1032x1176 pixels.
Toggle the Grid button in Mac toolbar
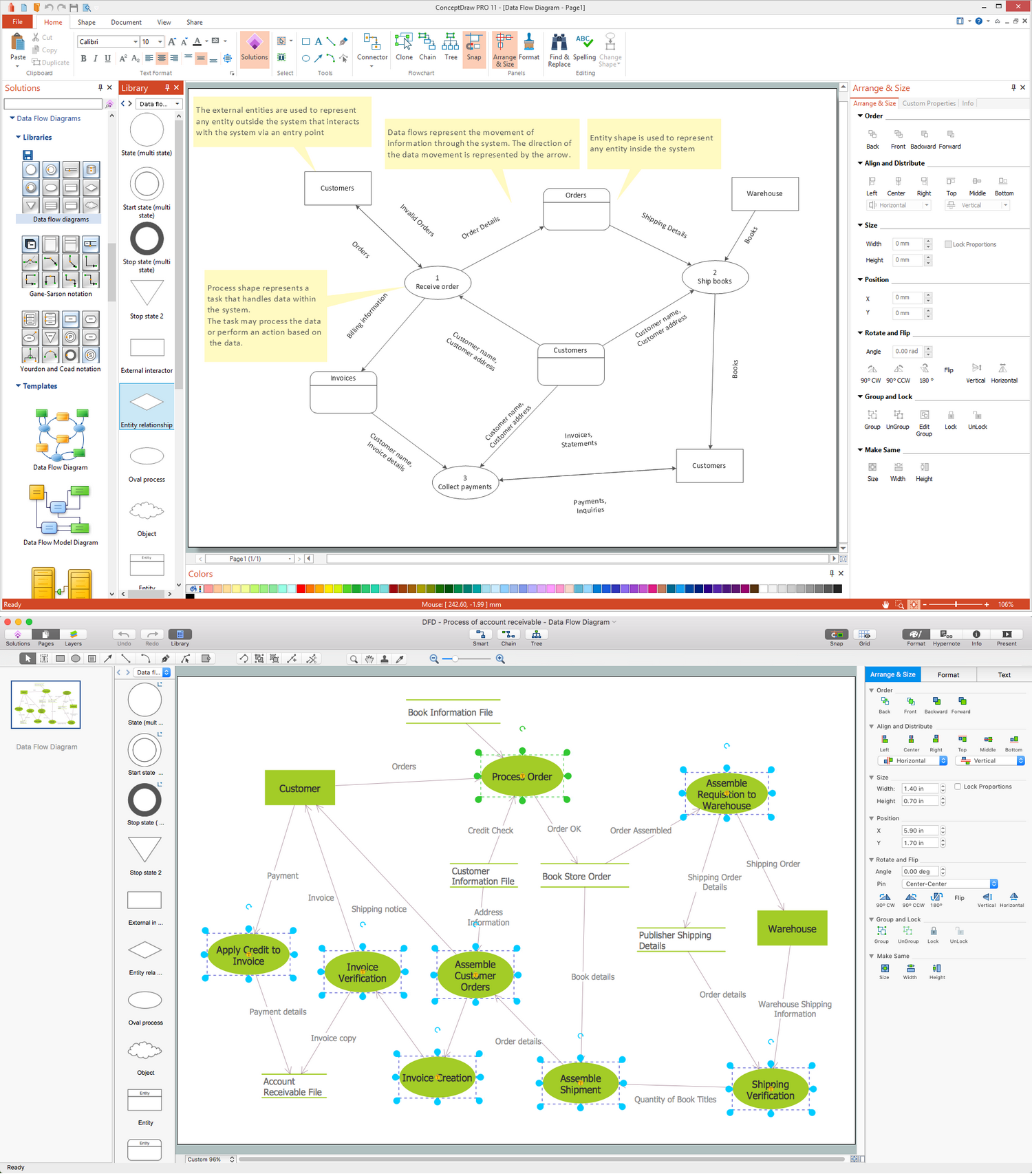pos(864,638)
